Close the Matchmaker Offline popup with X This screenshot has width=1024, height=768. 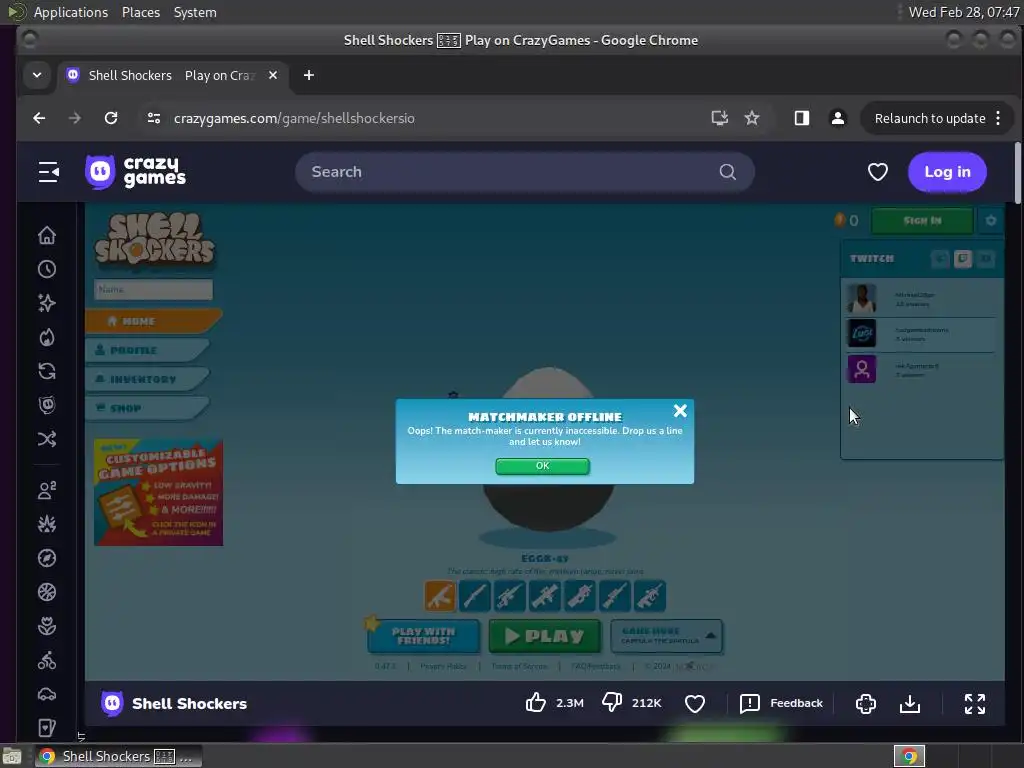[x=680, y=411]
